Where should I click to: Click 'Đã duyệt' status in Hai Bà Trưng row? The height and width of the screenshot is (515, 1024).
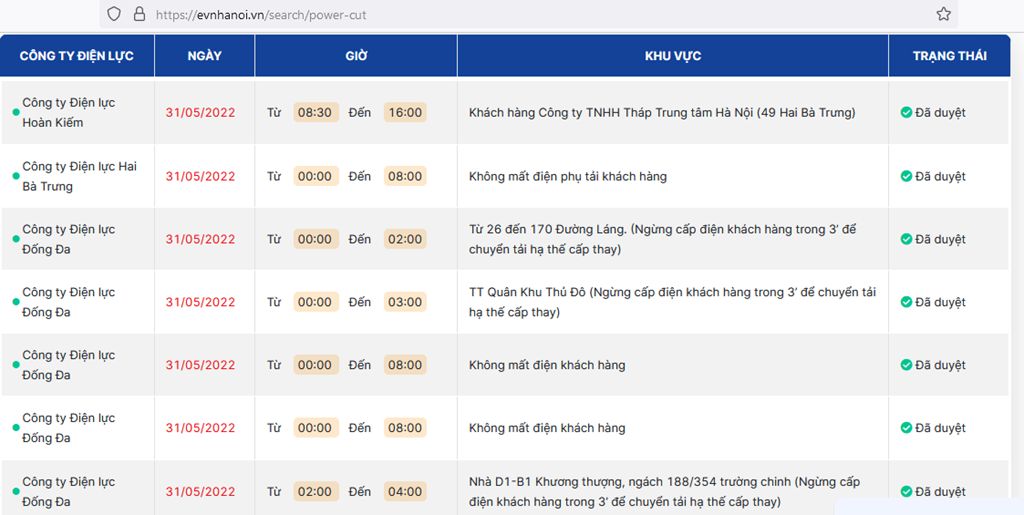click(x=940, y=176)
